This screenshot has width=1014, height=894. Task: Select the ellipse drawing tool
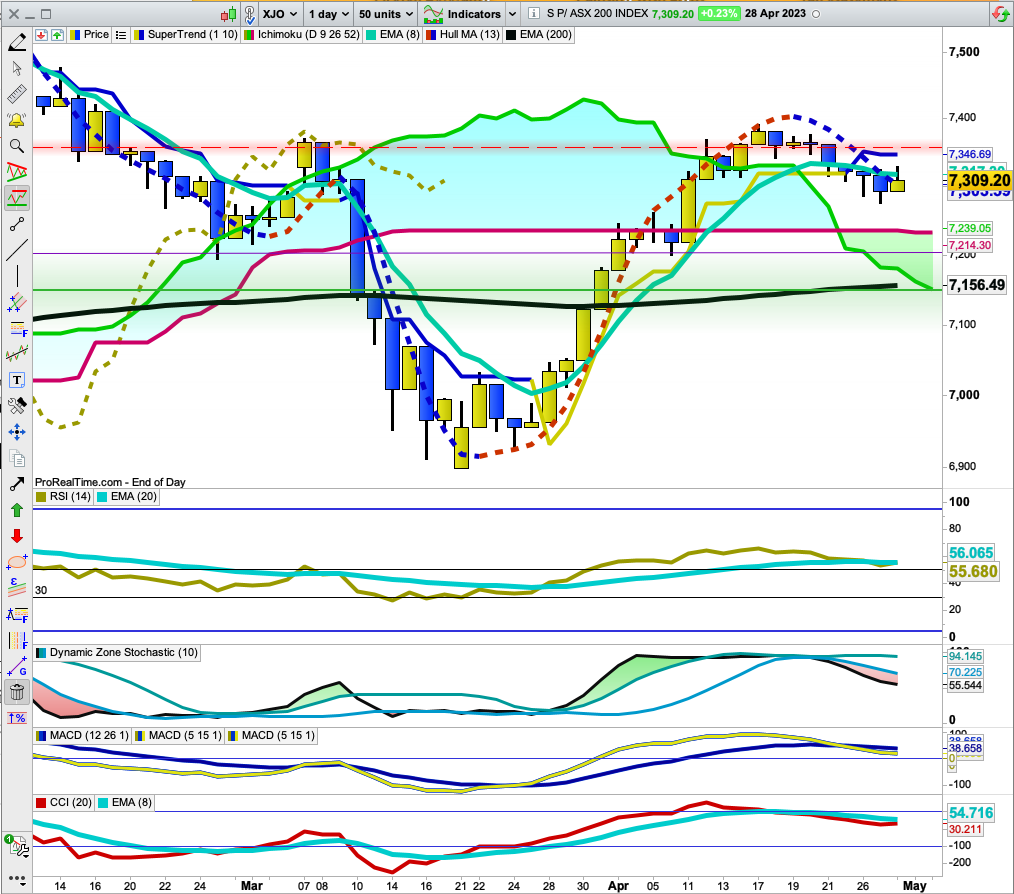(17, 561)
